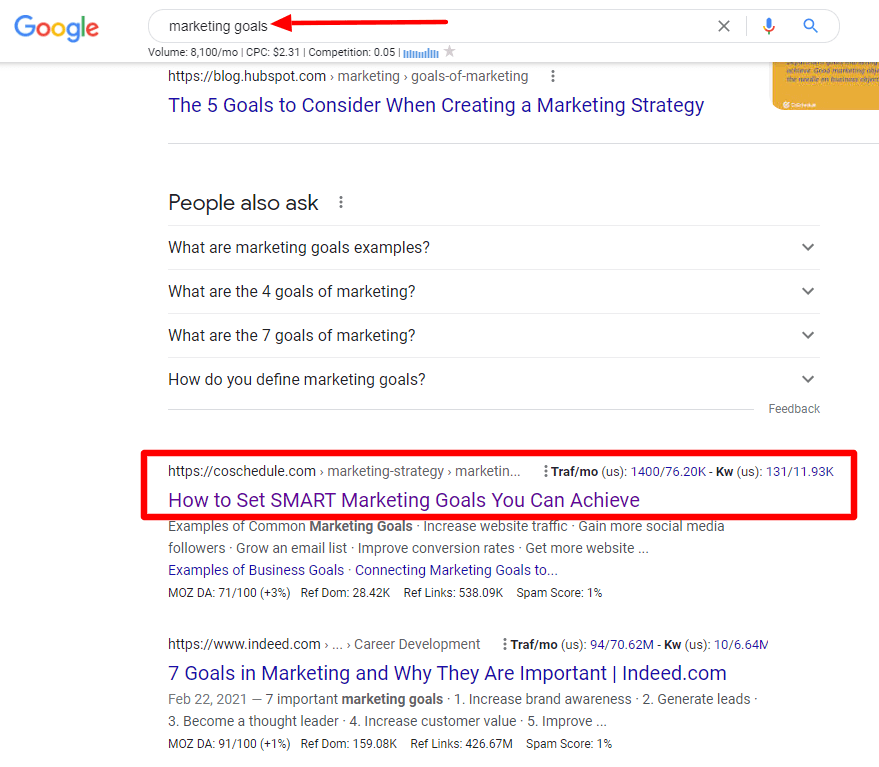Expand 'How do you define marketing goals?'
Screen dimensions: 879x767
click(x=493, y=380)
